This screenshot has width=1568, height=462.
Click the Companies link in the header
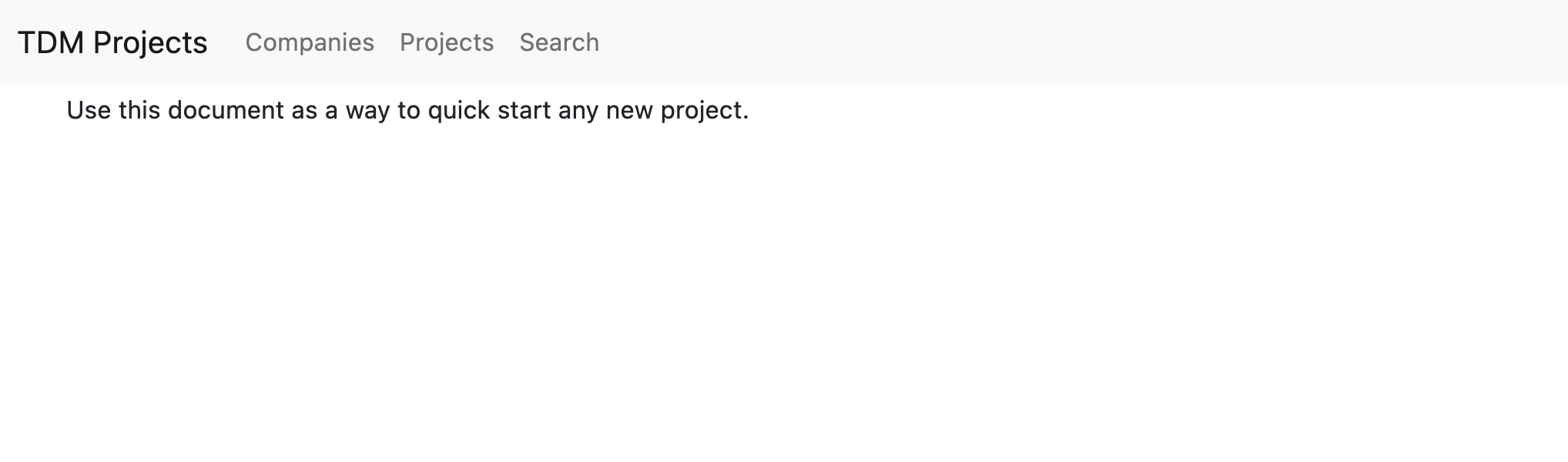[x=310, y=42]
